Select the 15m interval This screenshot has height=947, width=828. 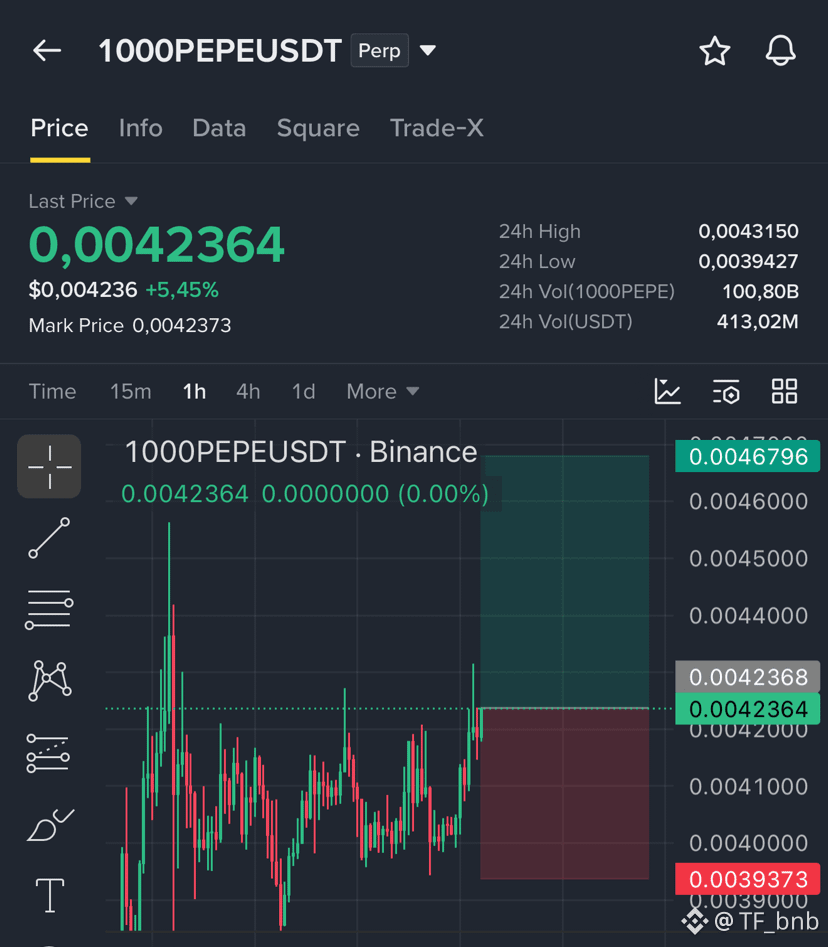pyautogui.click(x=130, y=391)
